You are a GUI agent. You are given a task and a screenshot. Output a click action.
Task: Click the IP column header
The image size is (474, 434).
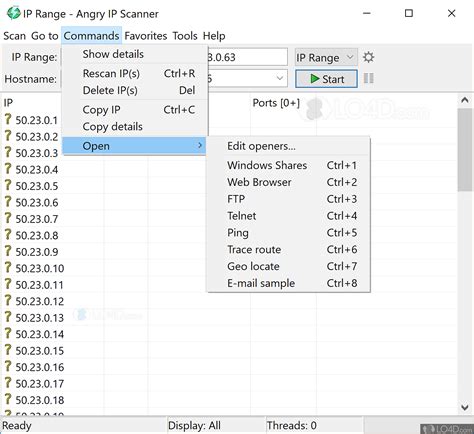(x=8, y=103)
